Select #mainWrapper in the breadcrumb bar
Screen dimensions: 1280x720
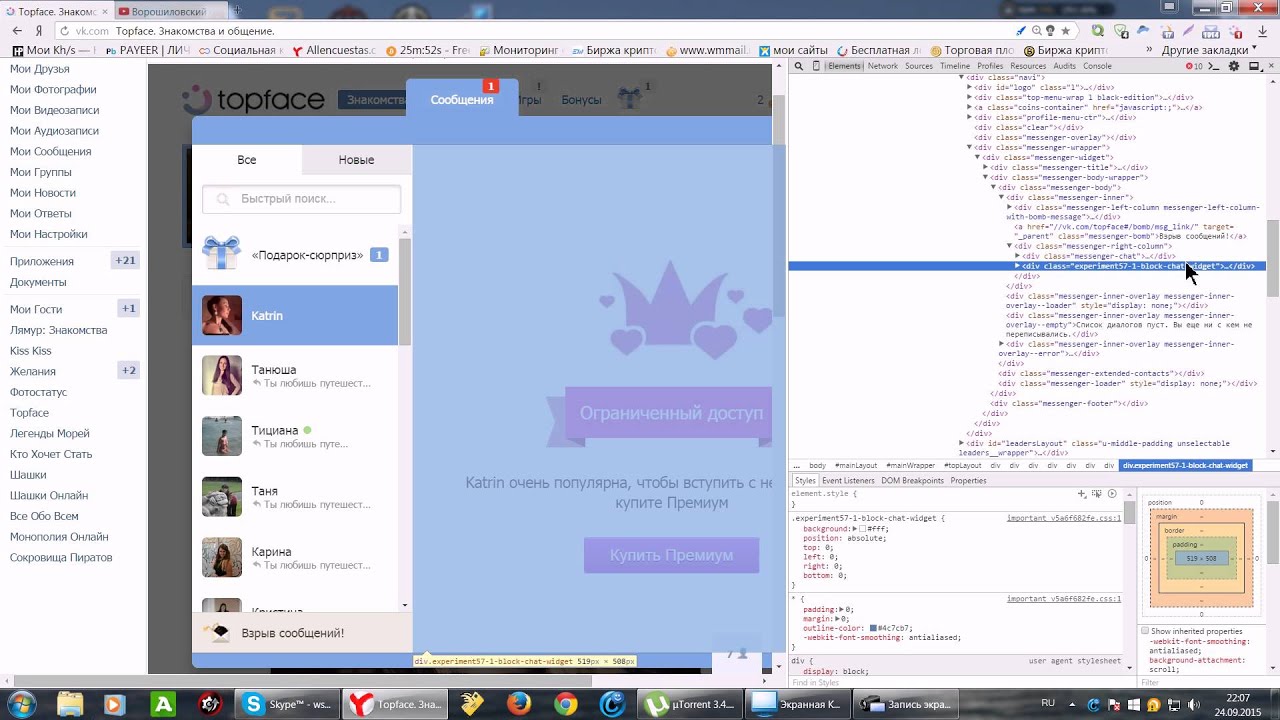point(910,466)
